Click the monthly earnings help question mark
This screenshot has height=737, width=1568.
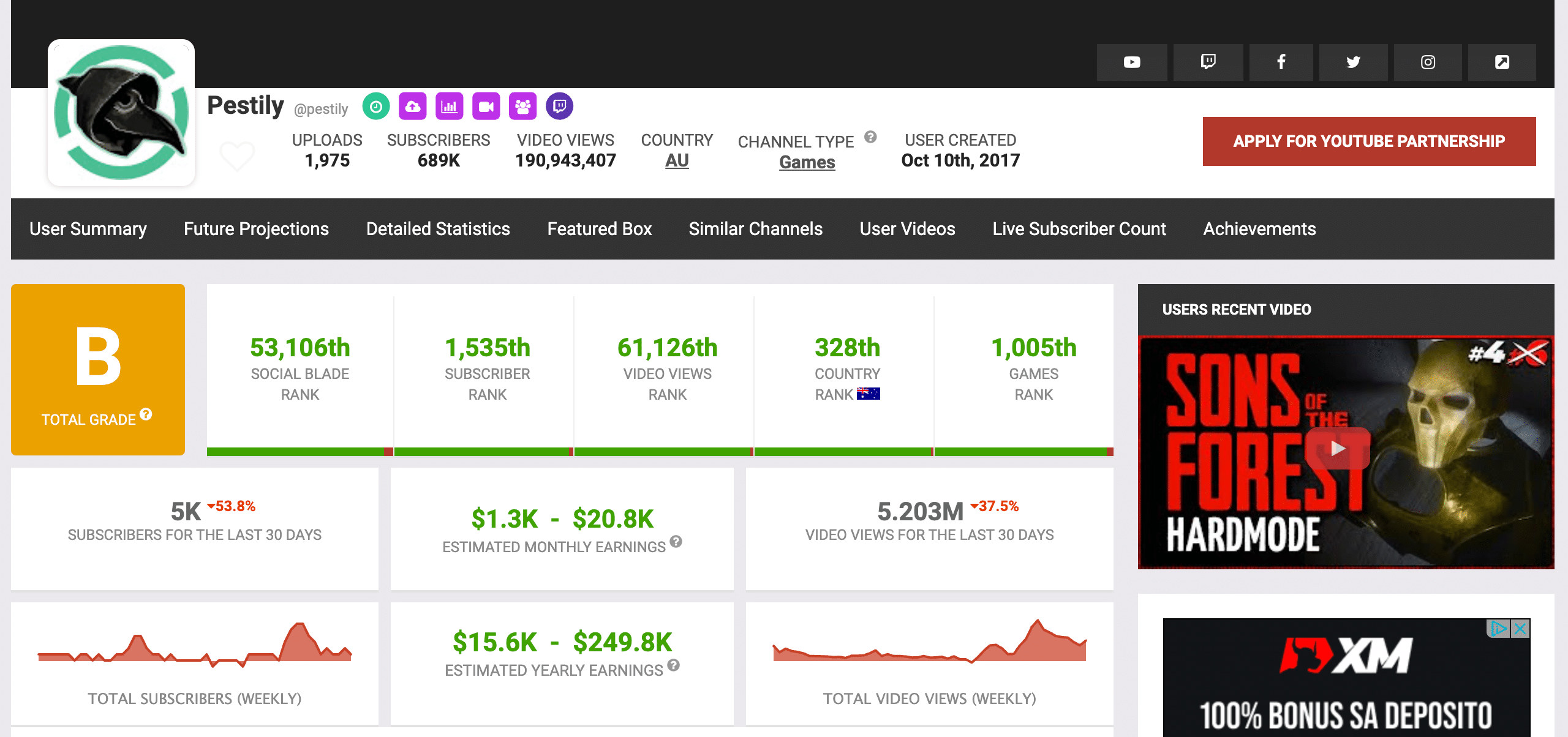point(676,541)
